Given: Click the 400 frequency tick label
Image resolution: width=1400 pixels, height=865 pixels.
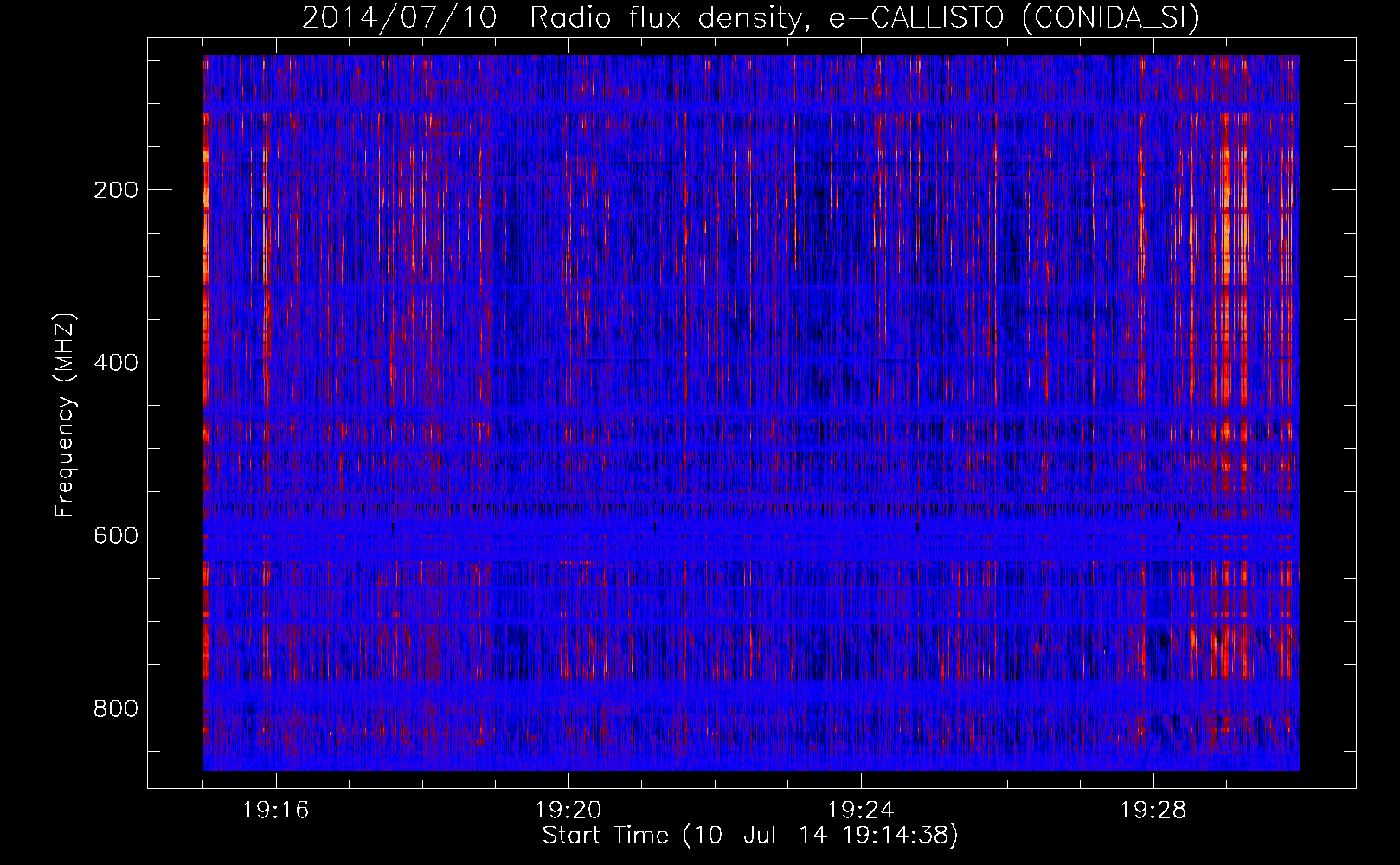Looking at the screenshot, I should [115, 362].
